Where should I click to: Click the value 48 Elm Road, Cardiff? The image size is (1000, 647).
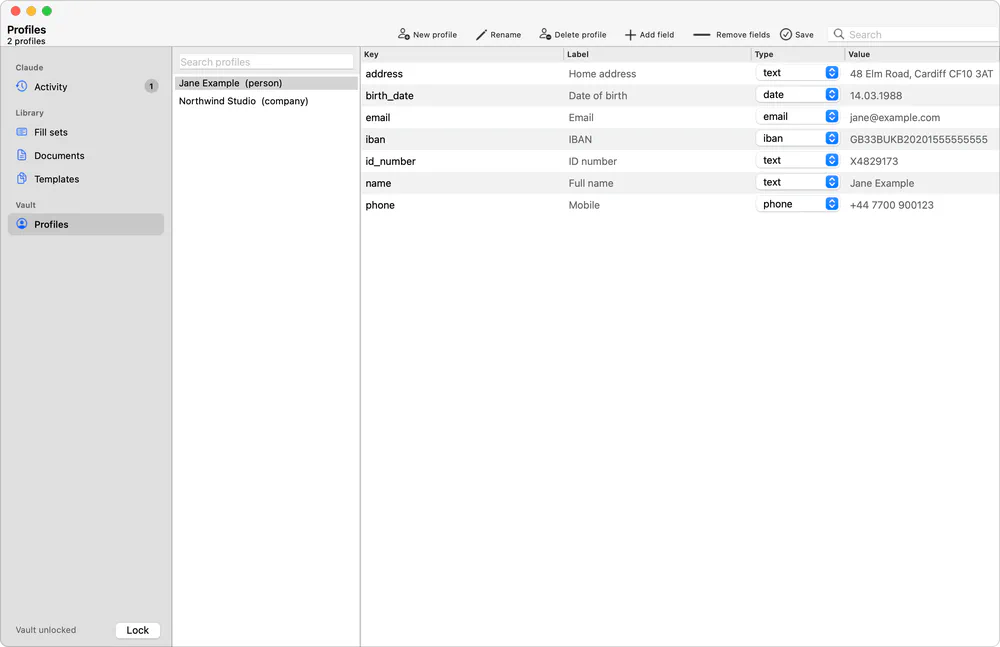[922, 73]
